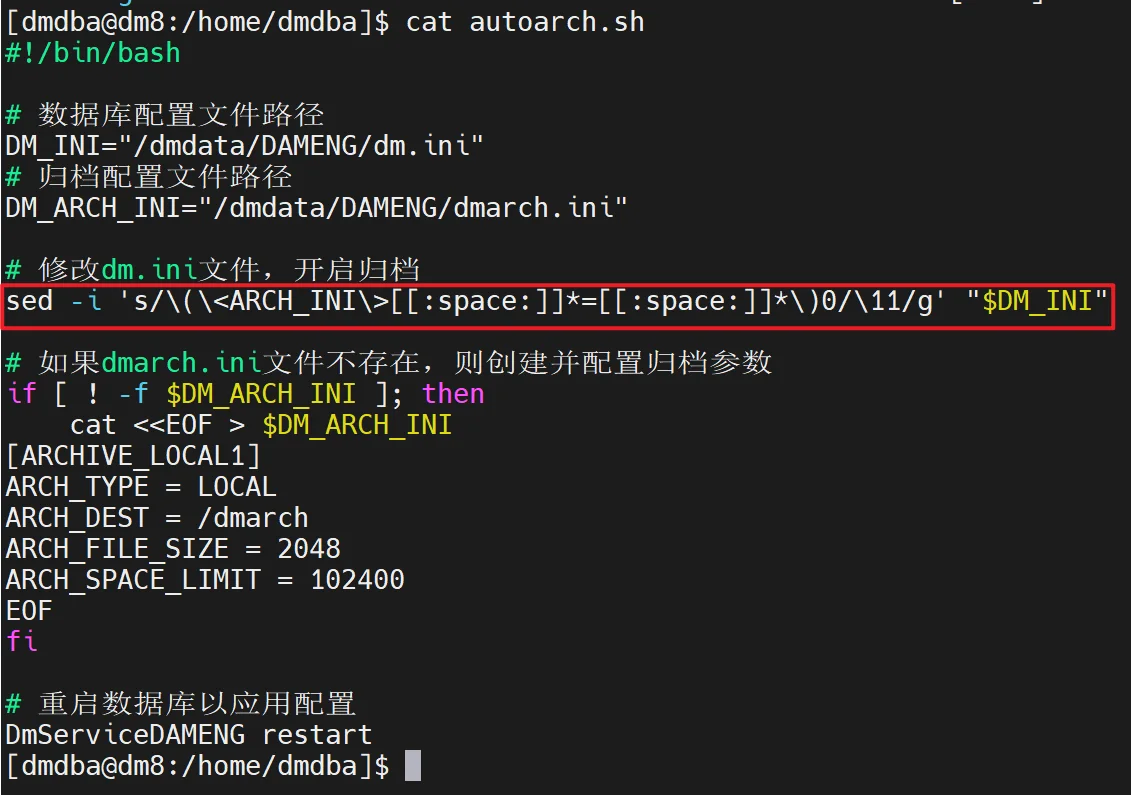The height and width of the screenshot is (795, 1131).
Task: Click the magenta 'fi' keyword
Action: [x=22, y=641]
